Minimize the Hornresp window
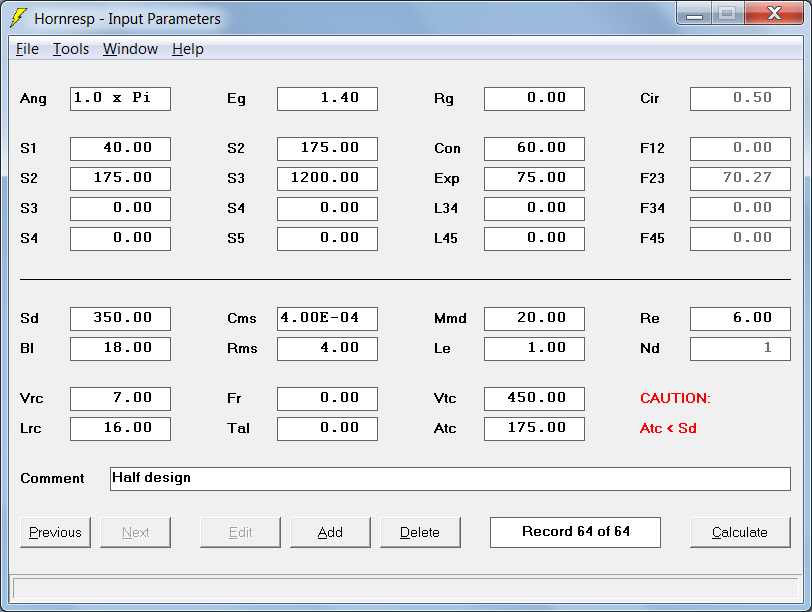The width and height of the screenshot is (812, 612). click(x=694, y=14)
